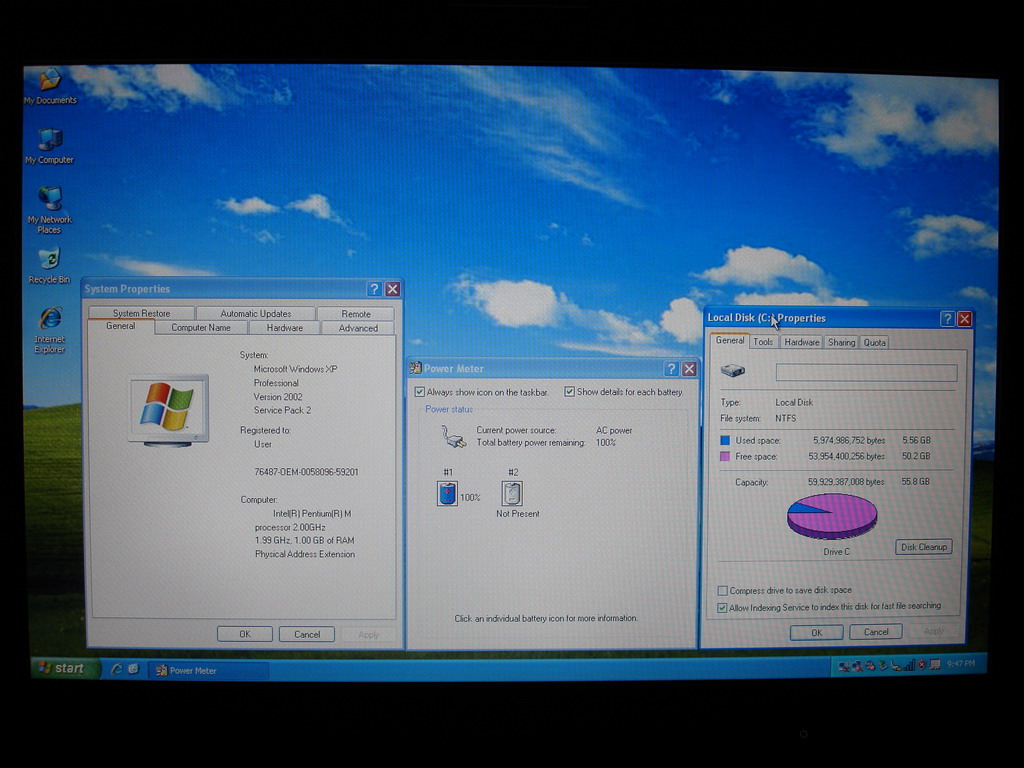This screenshot has height=768, width=1024.
Task: Click the Drive C pie chart
Action: click(832, 516)
